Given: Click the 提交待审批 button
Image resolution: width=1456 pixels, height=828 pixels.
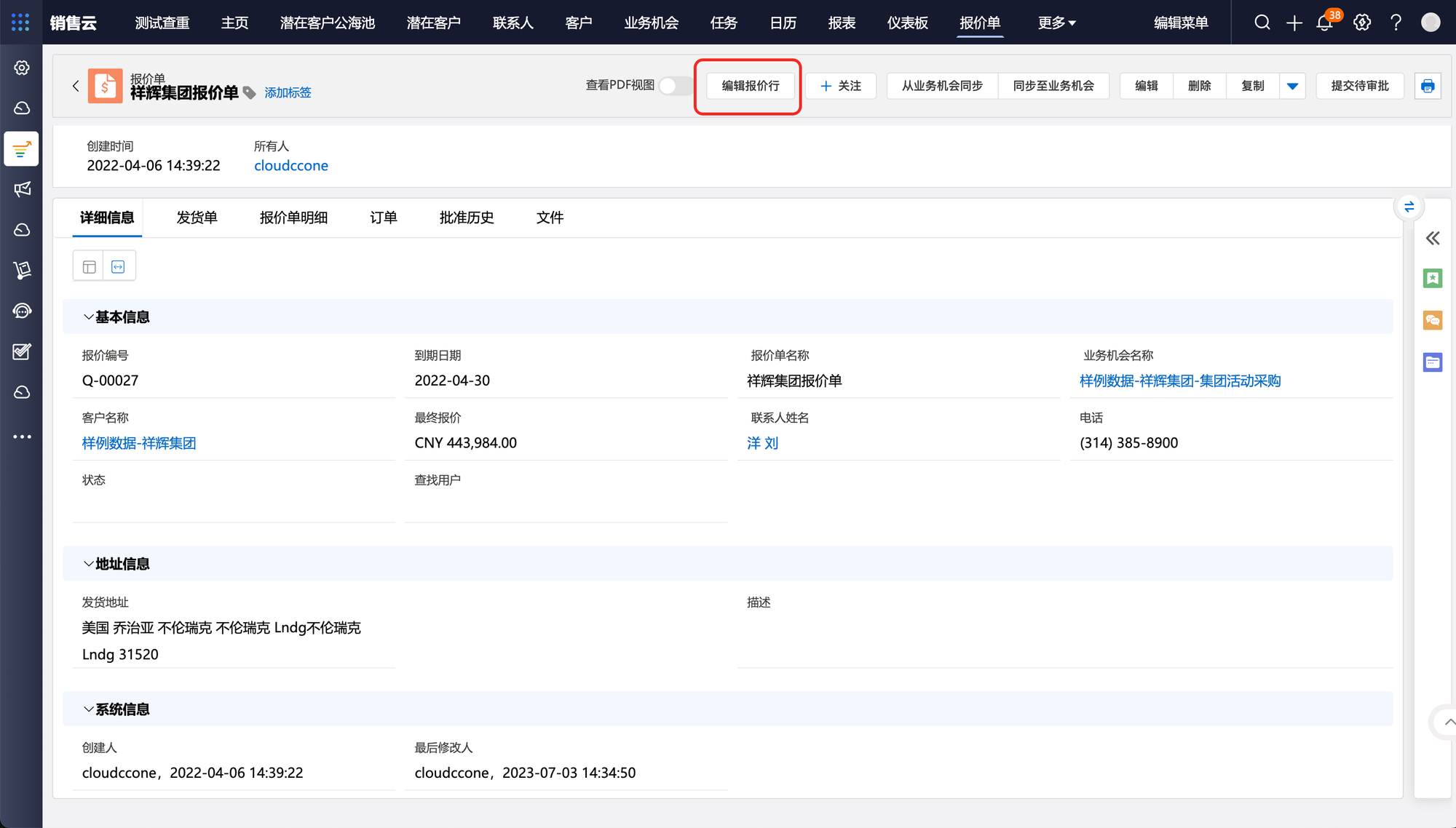Looking at the screenshot, I should click(1359, 86).
